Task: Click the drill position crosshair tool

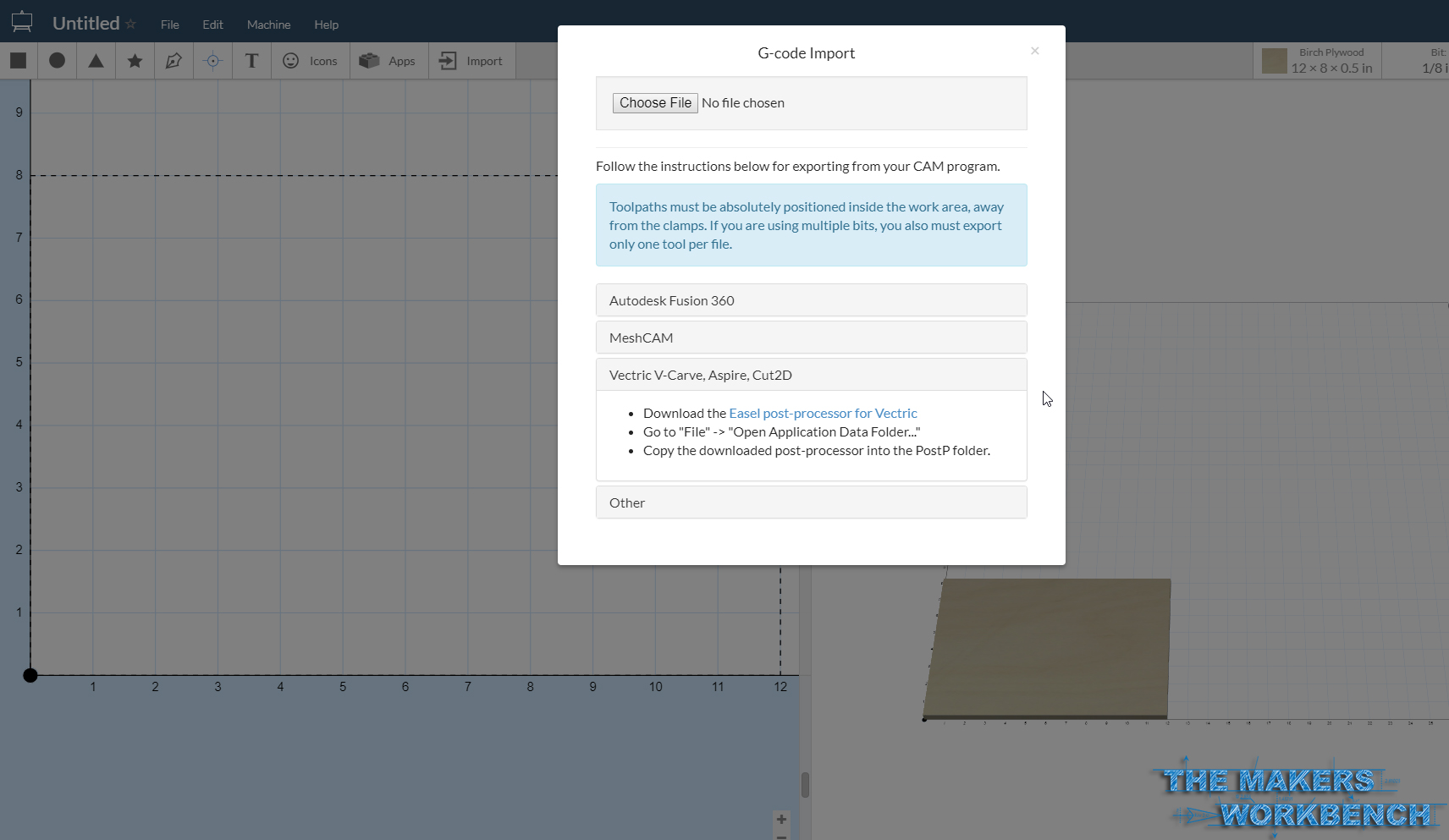Action: pos(212,60)
